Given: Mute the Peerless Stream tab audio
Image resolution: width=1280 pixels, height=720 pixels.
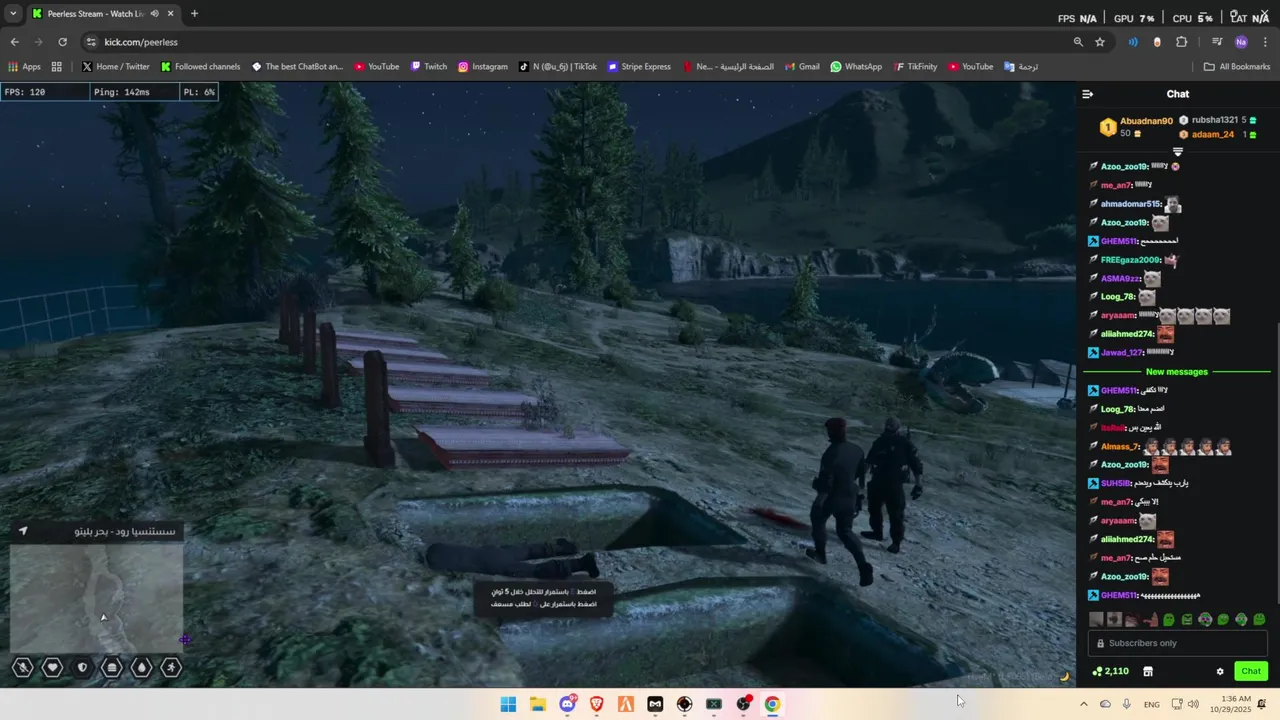Looking at the screenshot, I should (x=154, y=14).
